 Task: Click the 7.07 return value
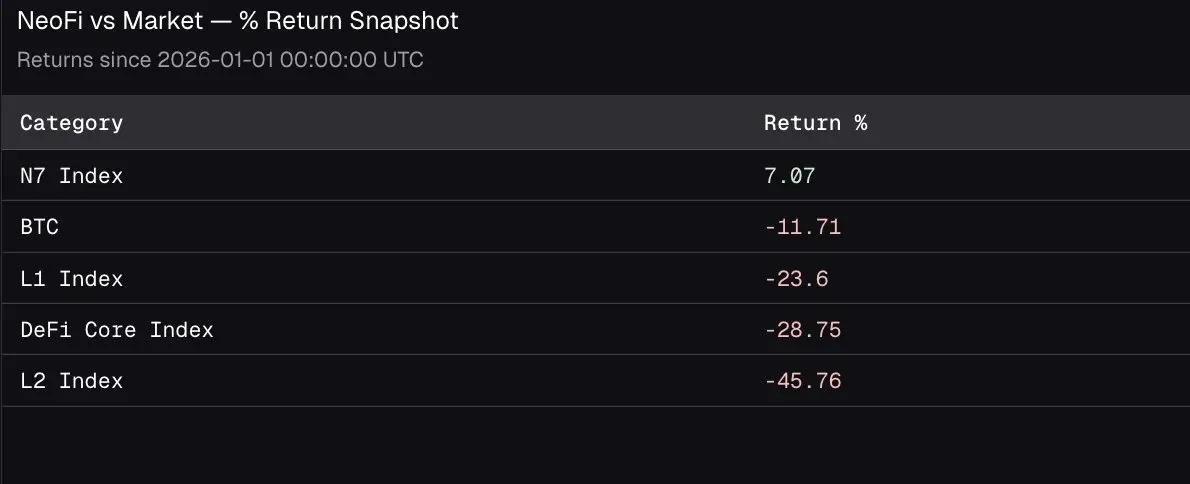click(790, 176)
